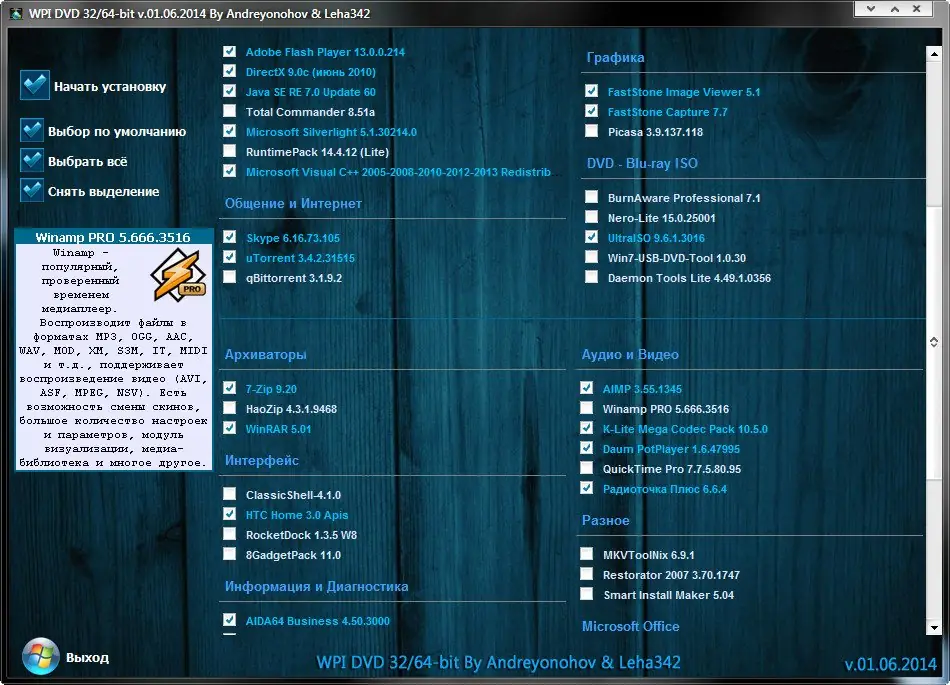Check Nero-Lite 15.0.25001
The image size is (950, 685).
coord(592,217)
